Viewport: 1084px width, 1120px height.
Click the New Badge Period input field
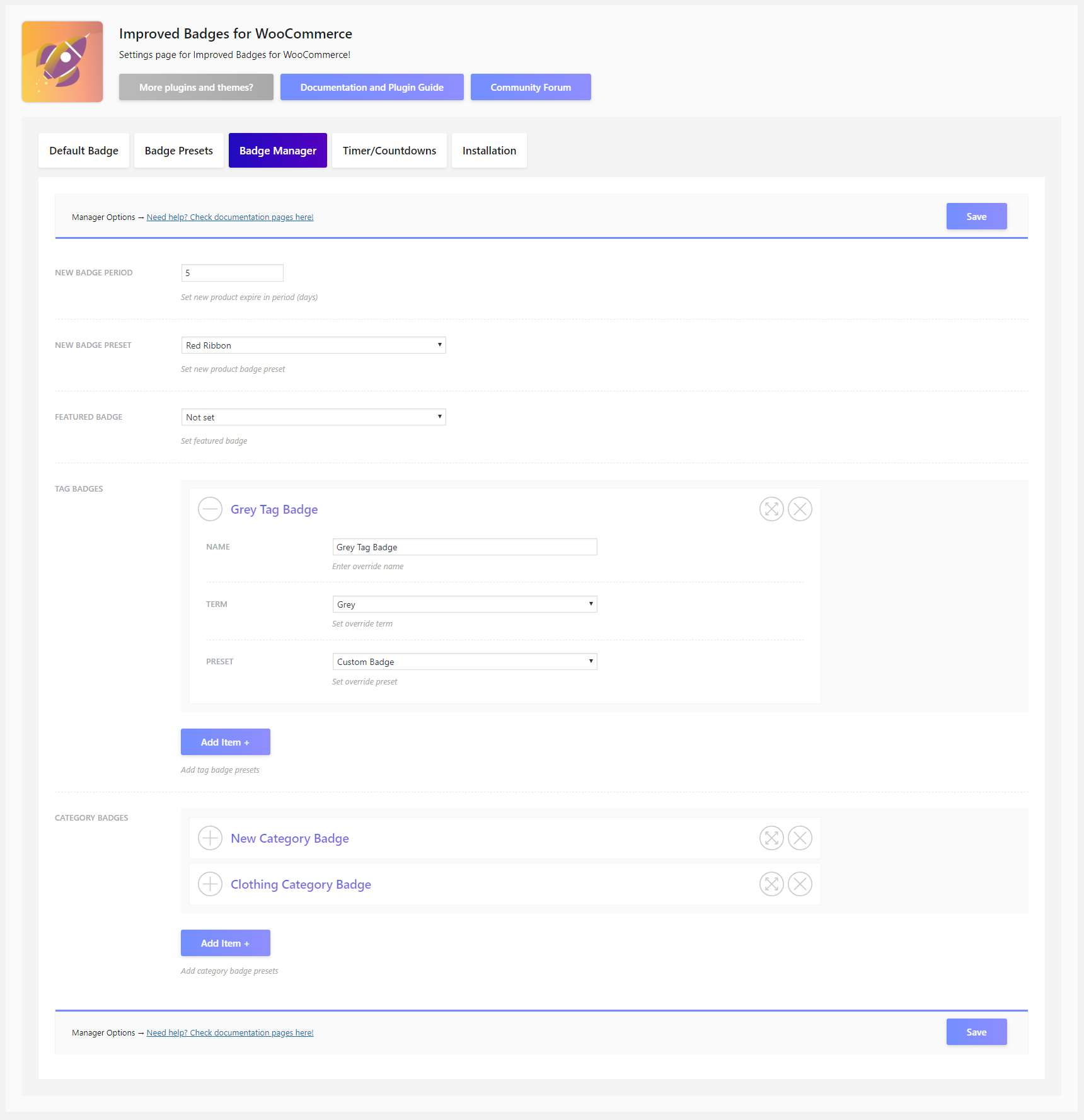tap(232, 273)
